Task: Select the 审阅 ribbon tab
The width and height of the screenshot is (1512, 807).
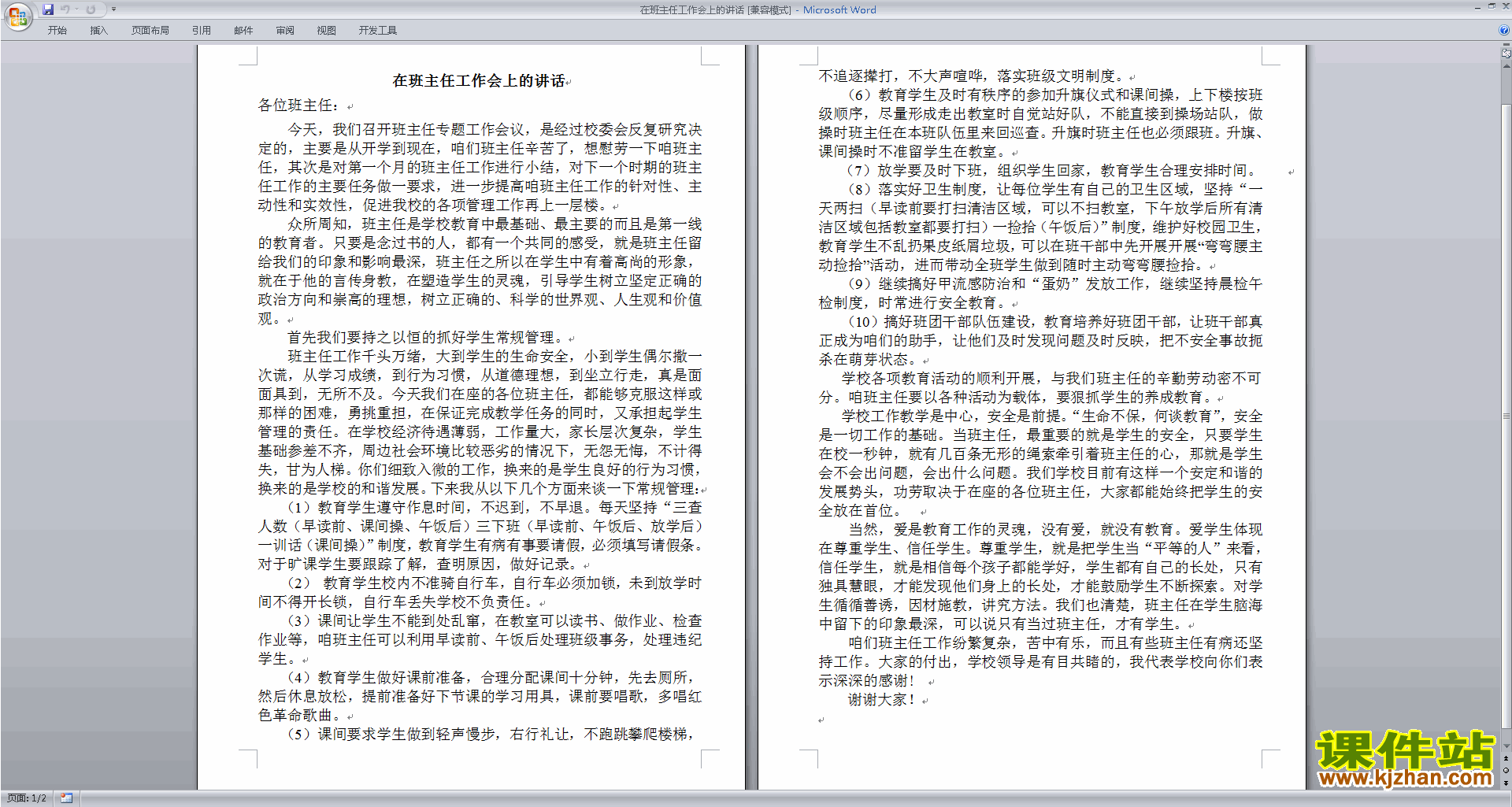Action: tap(285, 31)
